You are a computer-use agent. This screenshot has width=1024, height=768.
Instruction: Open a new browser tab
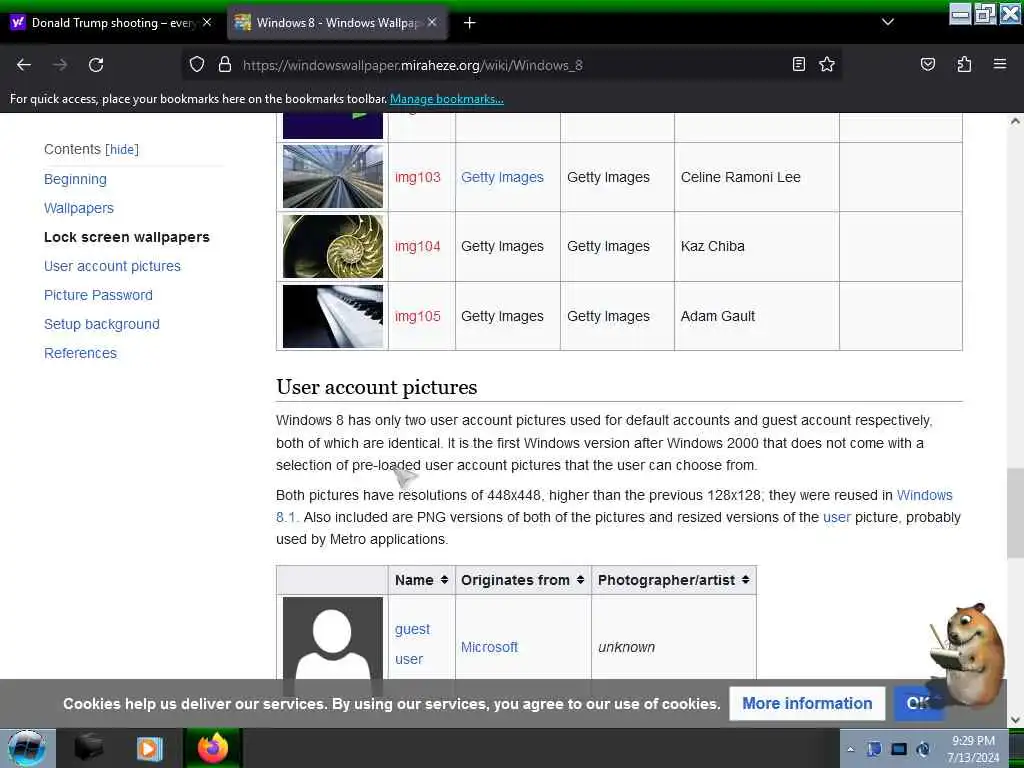[x=470, y=23]
